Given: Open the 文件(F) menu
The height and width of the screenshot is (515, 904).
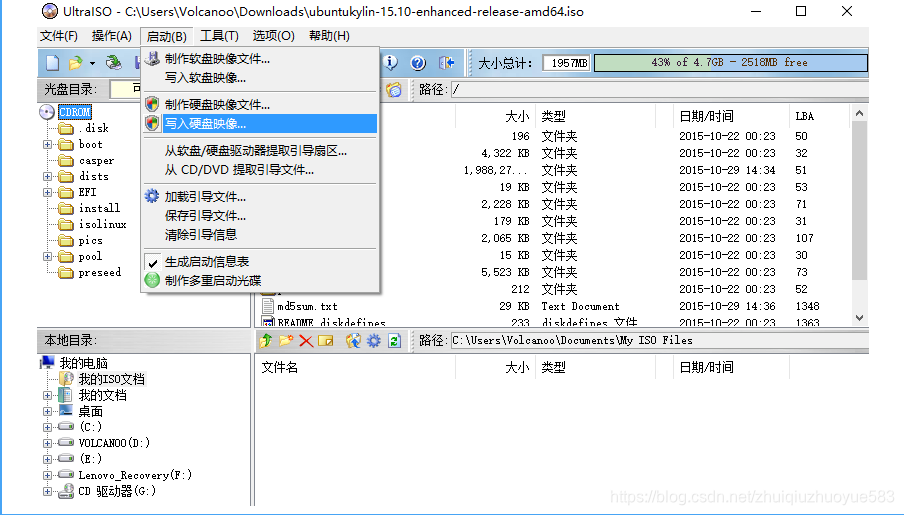Looking at the screenshot, I should tap(58, 36).
